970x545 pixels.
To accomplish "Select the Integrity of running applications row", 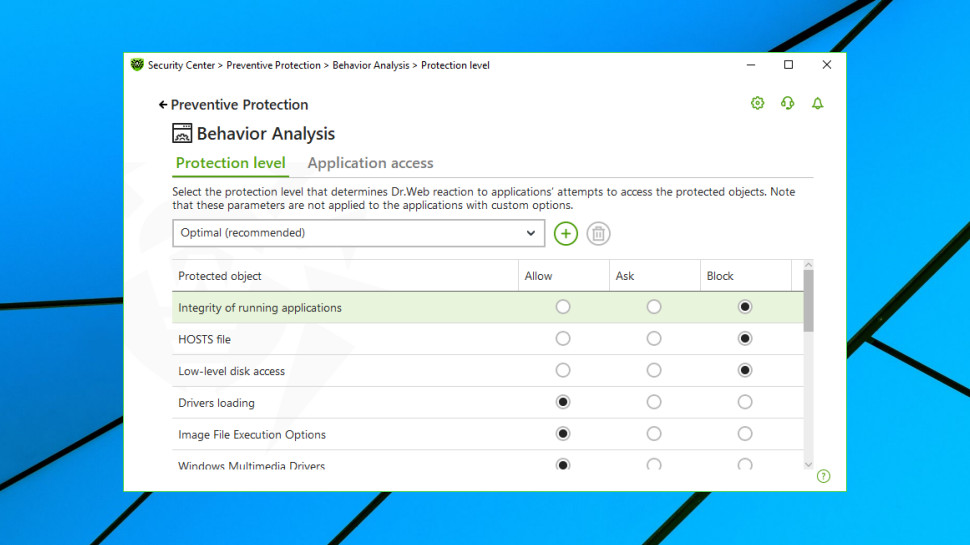I will [x=487, y=307].
